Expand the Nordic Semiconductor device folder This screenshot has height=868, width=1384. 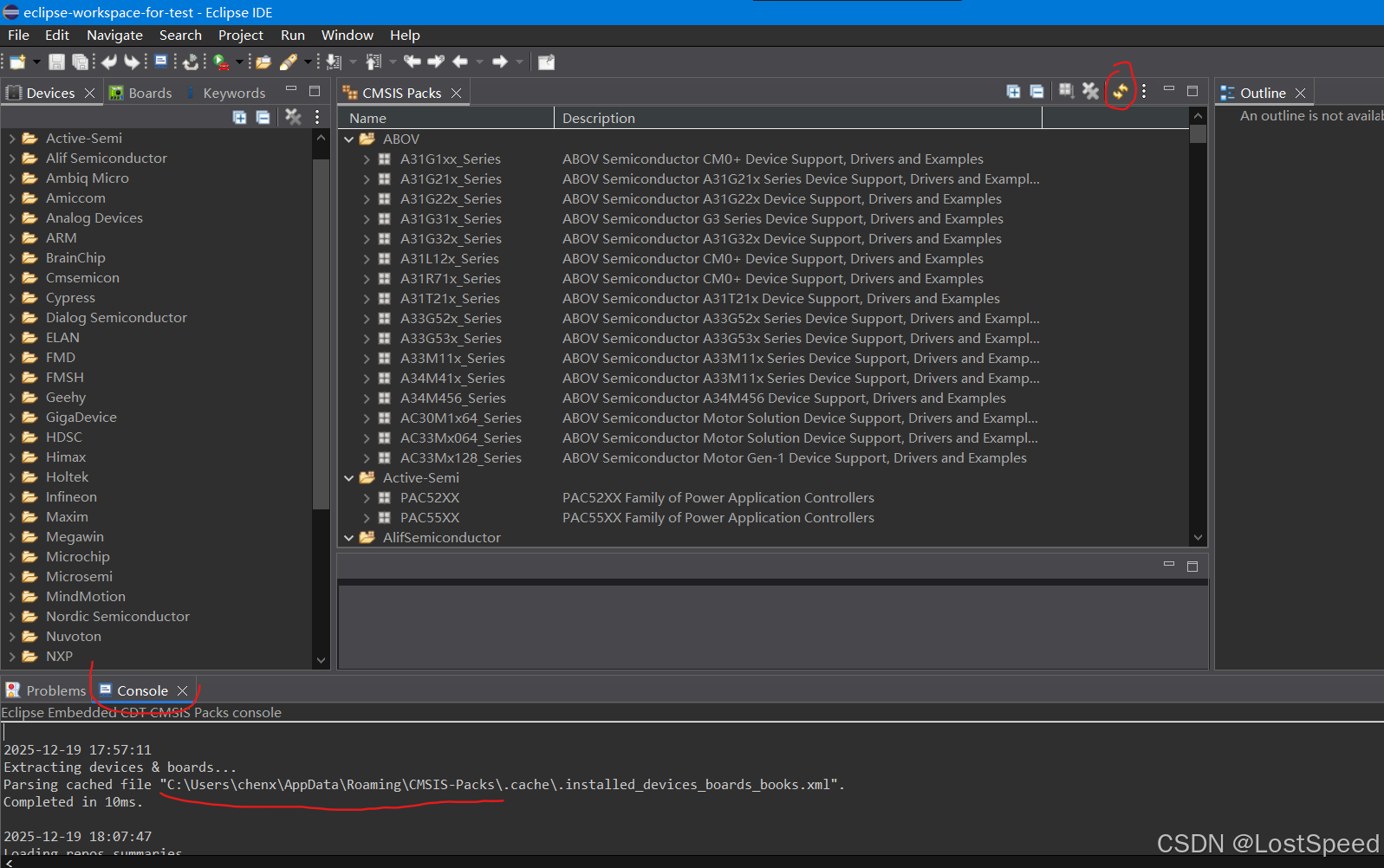(x=12, y=616)
